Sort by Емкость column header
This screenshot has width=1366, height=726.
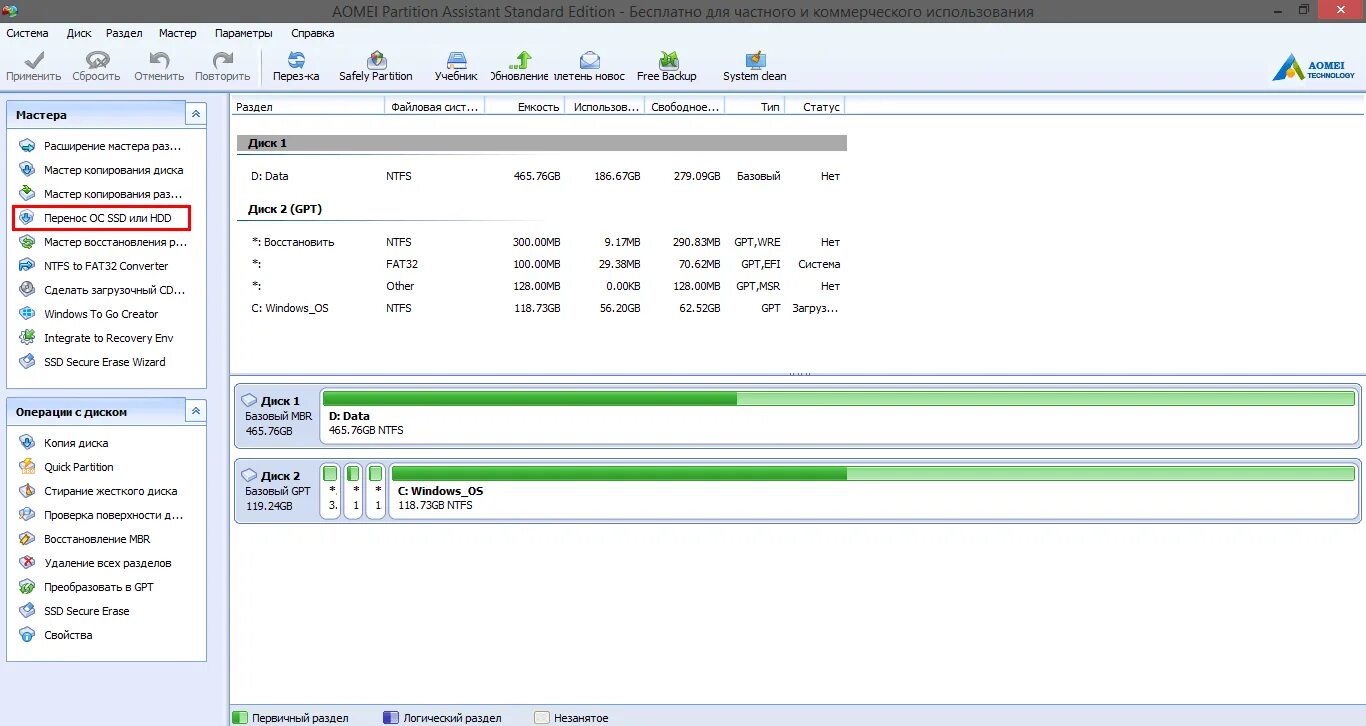525,106
